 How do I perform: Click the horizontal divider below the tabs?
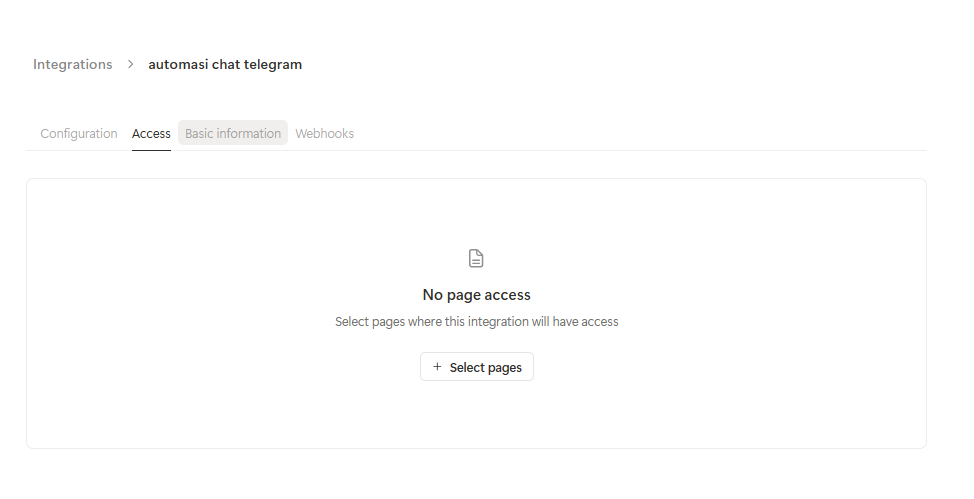pos(600,151)
